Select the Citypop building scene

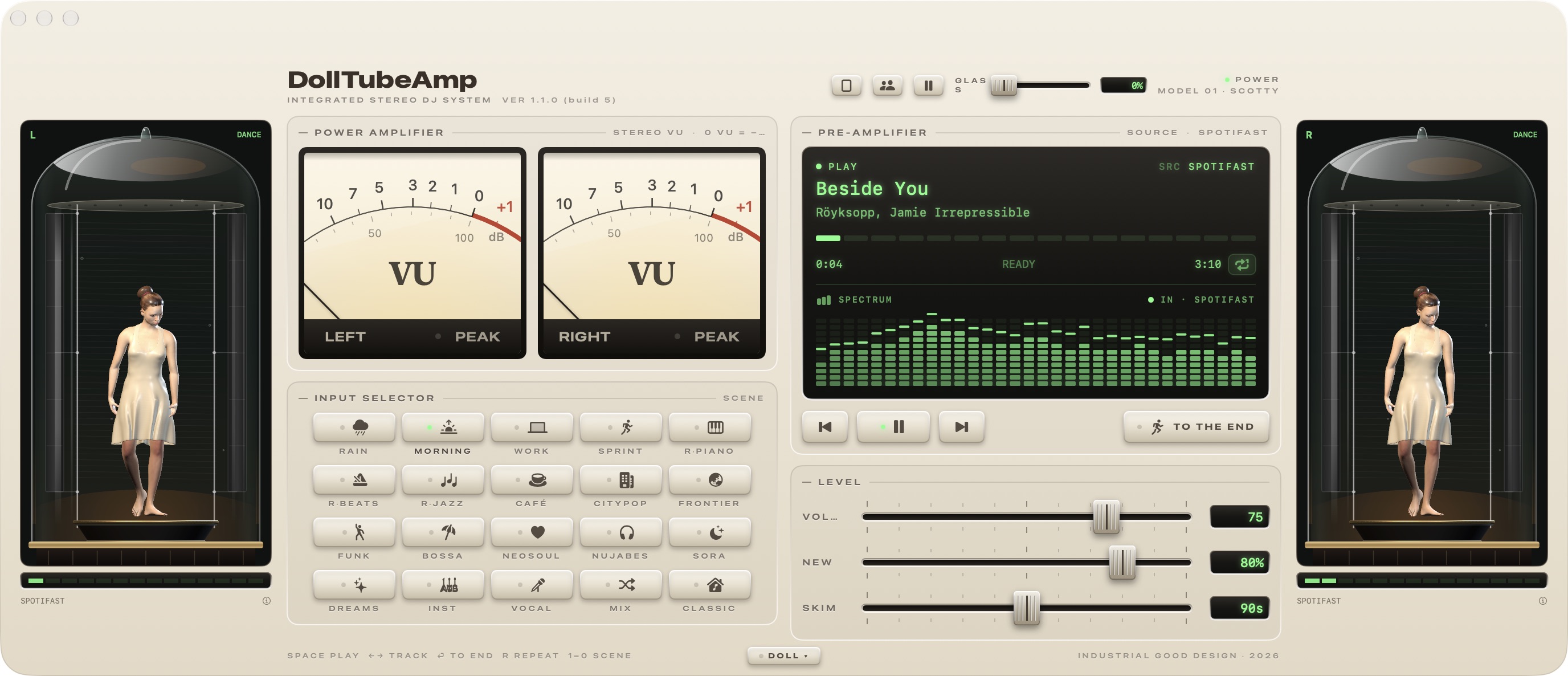(x=620, y=480)
